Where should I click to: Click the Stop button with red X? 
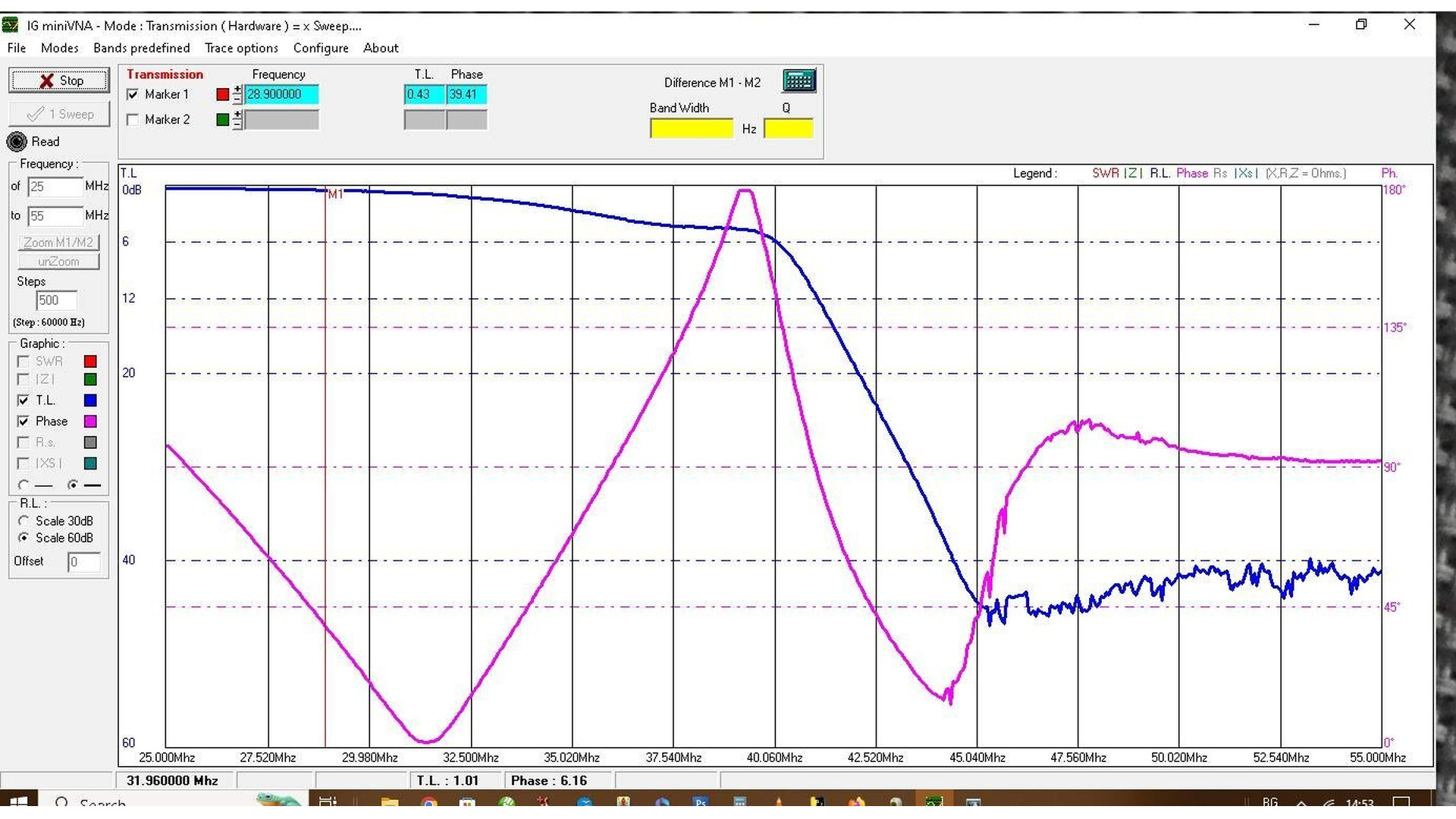click(59, 80)
